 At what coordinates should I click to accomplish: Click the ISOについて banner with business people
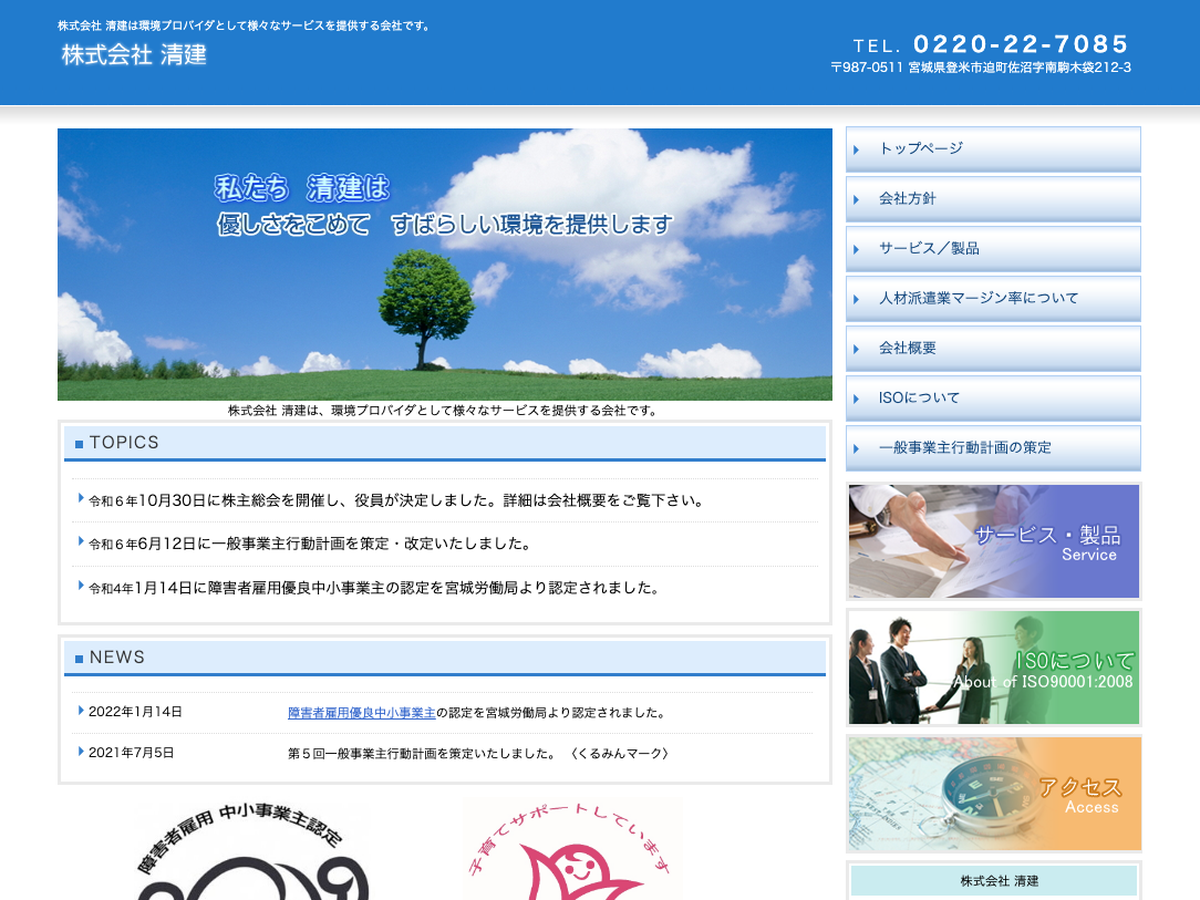[993, 667]
